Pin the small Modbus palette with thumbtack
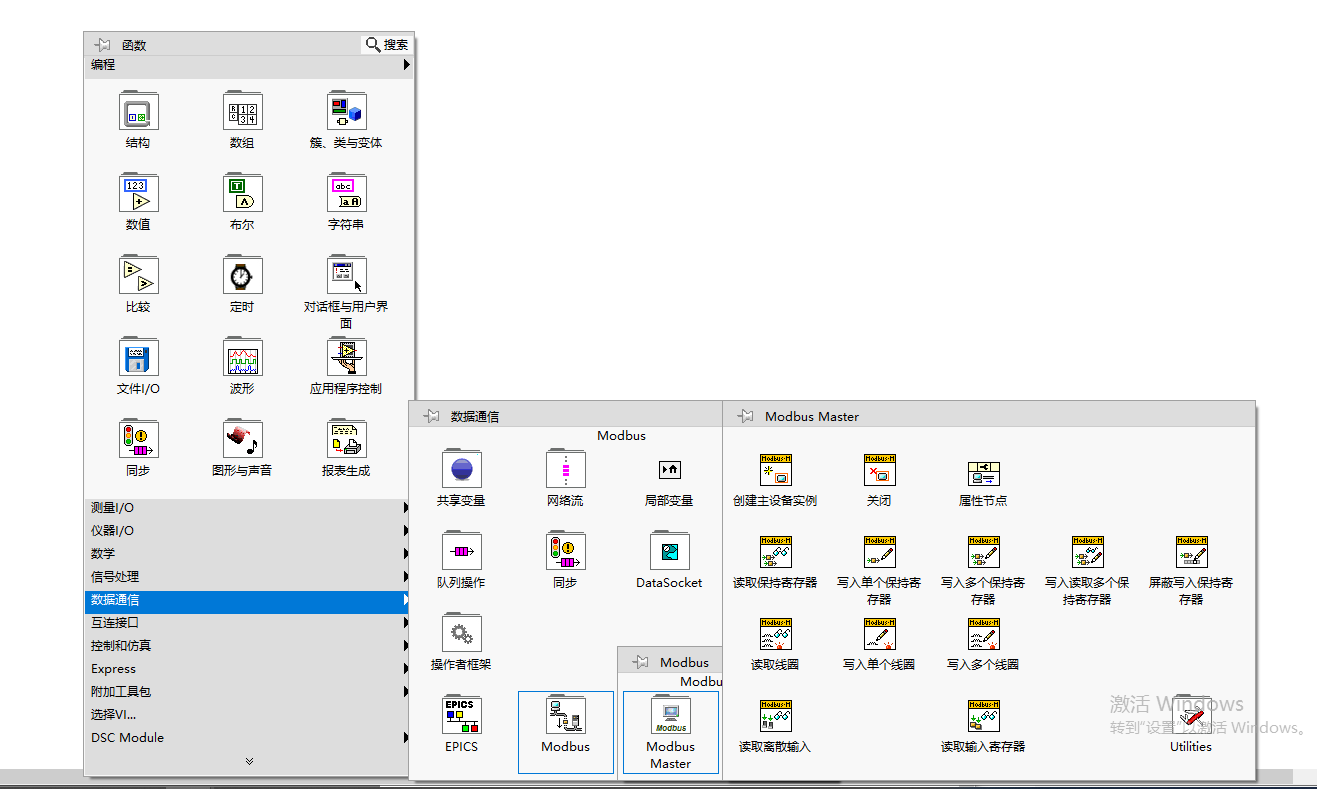Image resolution: width=1317 pixels, height=789 pixels. [x=641, y=662]
